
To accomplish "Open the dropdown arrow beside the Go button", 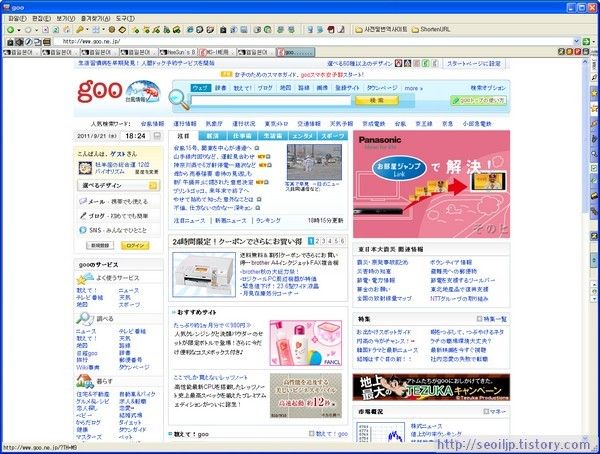I will pyautogui.click(x=594, y=41).
